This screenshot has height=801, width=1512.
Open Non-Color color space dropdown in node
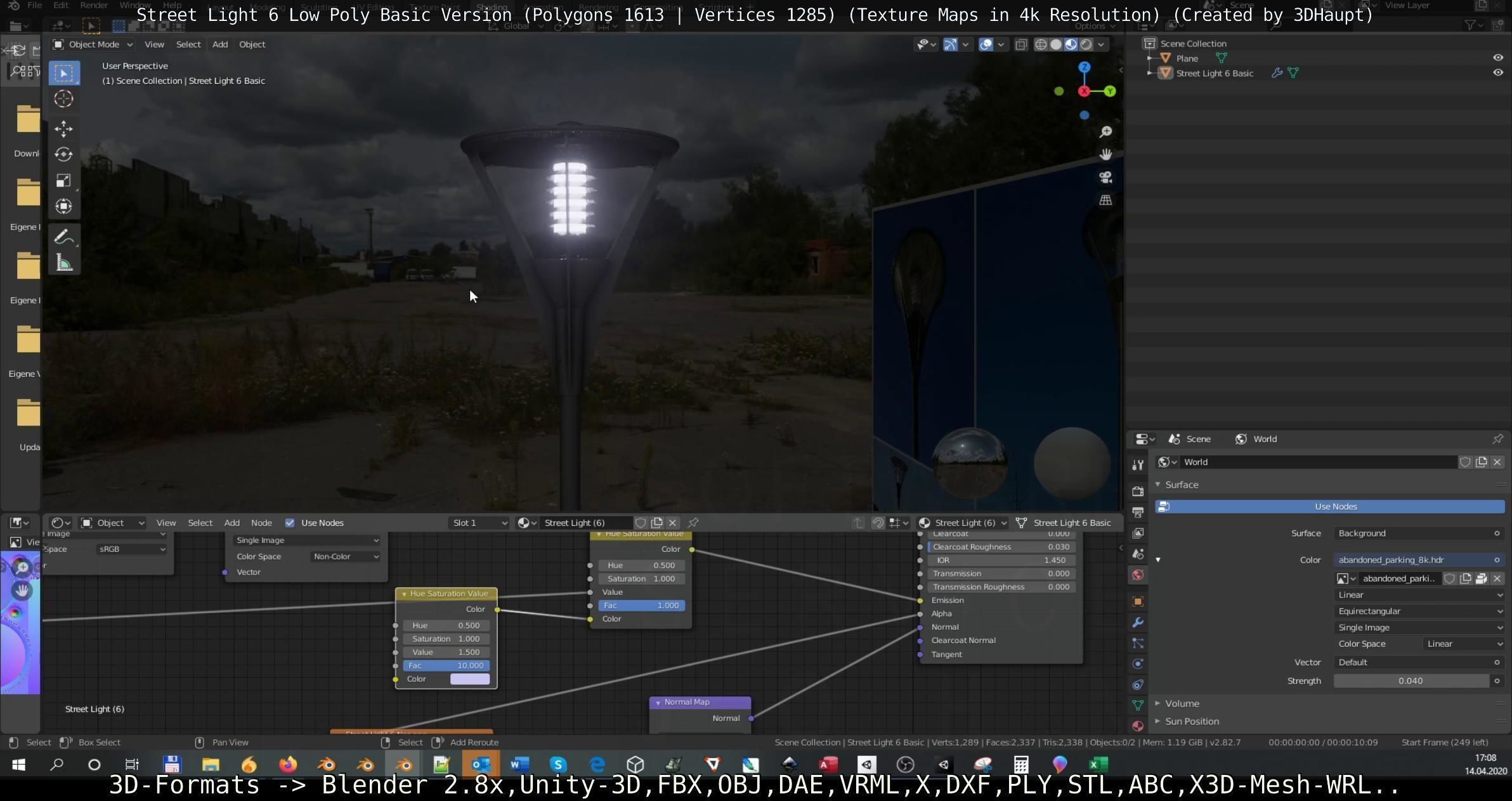click(x=346, y=557)
